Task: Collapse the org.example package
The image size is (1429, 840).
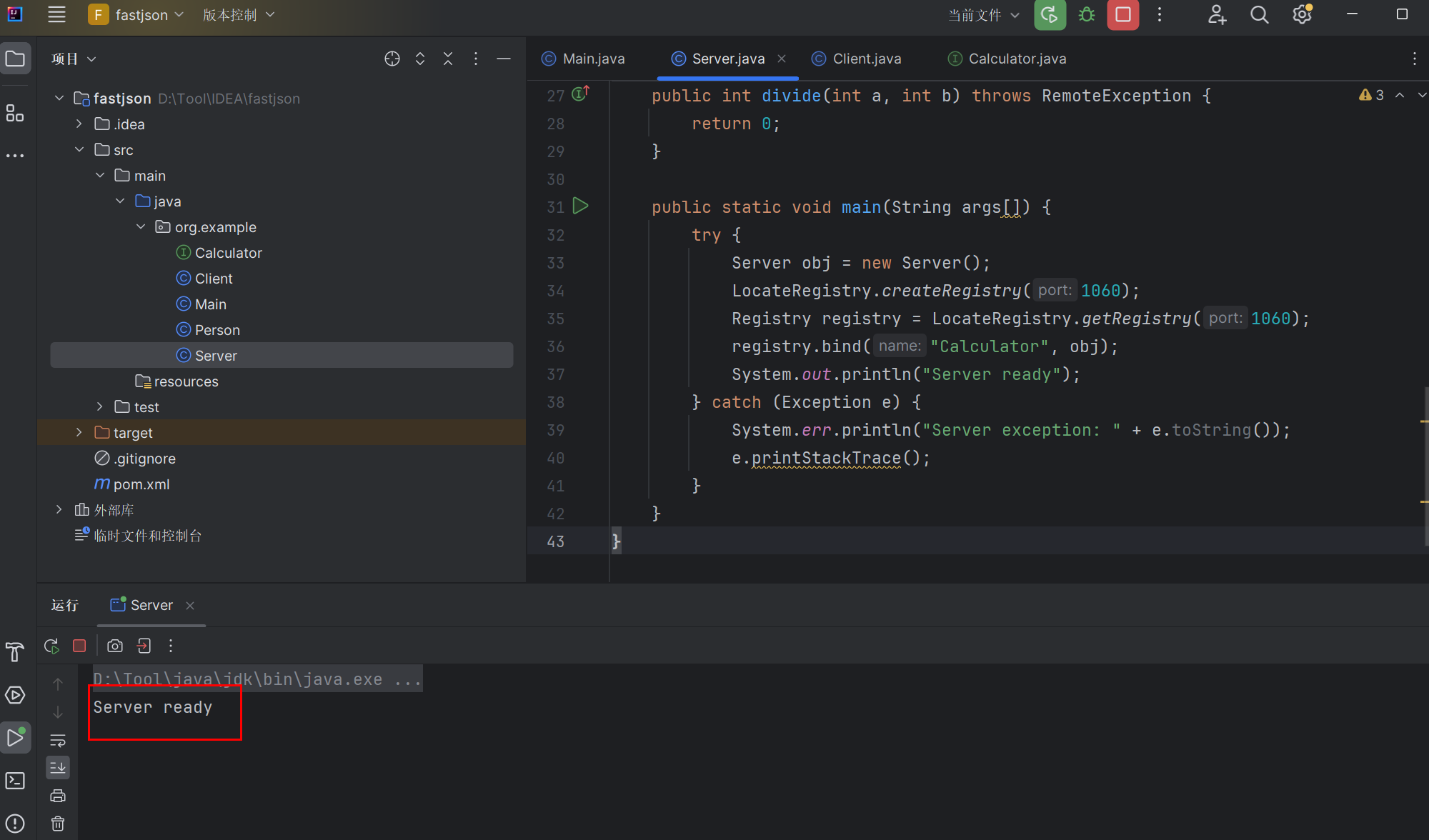Action: click(141, 226)
